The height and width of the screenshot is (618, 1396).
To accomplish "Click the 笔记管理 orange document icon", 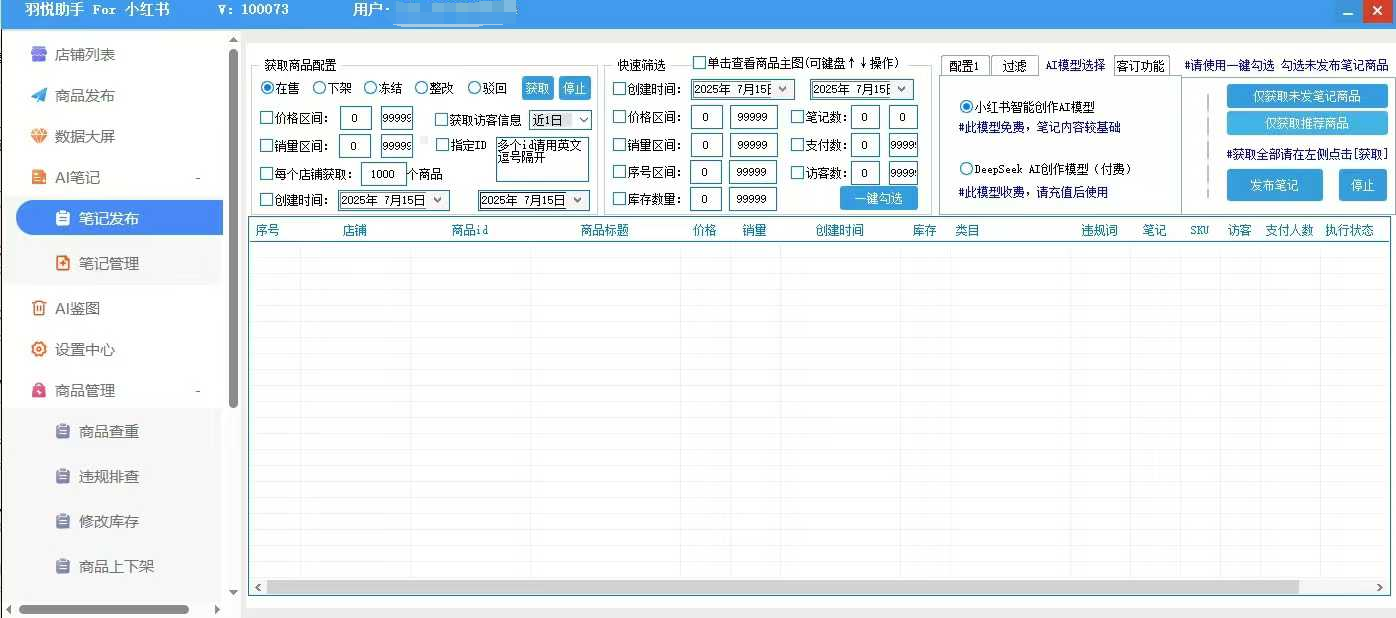I will click(63, 263).
